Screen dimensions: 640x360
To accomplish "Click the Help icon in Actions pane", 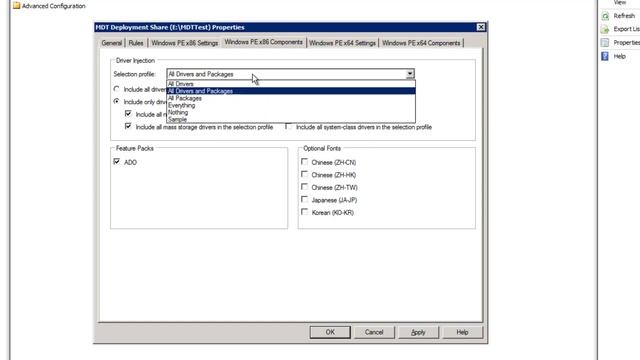I will click(x=605, y=56).
